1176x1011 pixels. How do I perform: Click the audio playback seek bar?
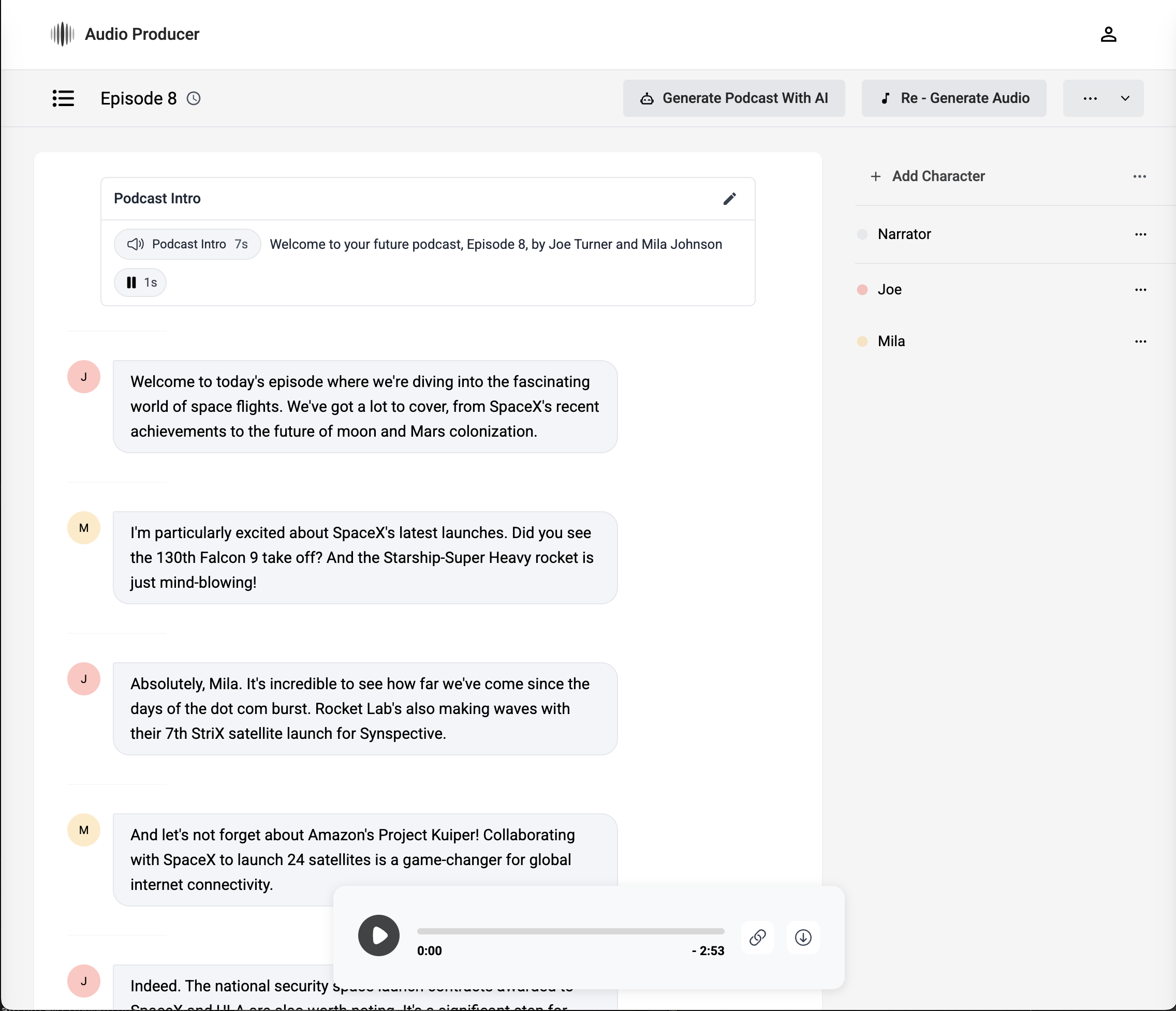(570, 930)
